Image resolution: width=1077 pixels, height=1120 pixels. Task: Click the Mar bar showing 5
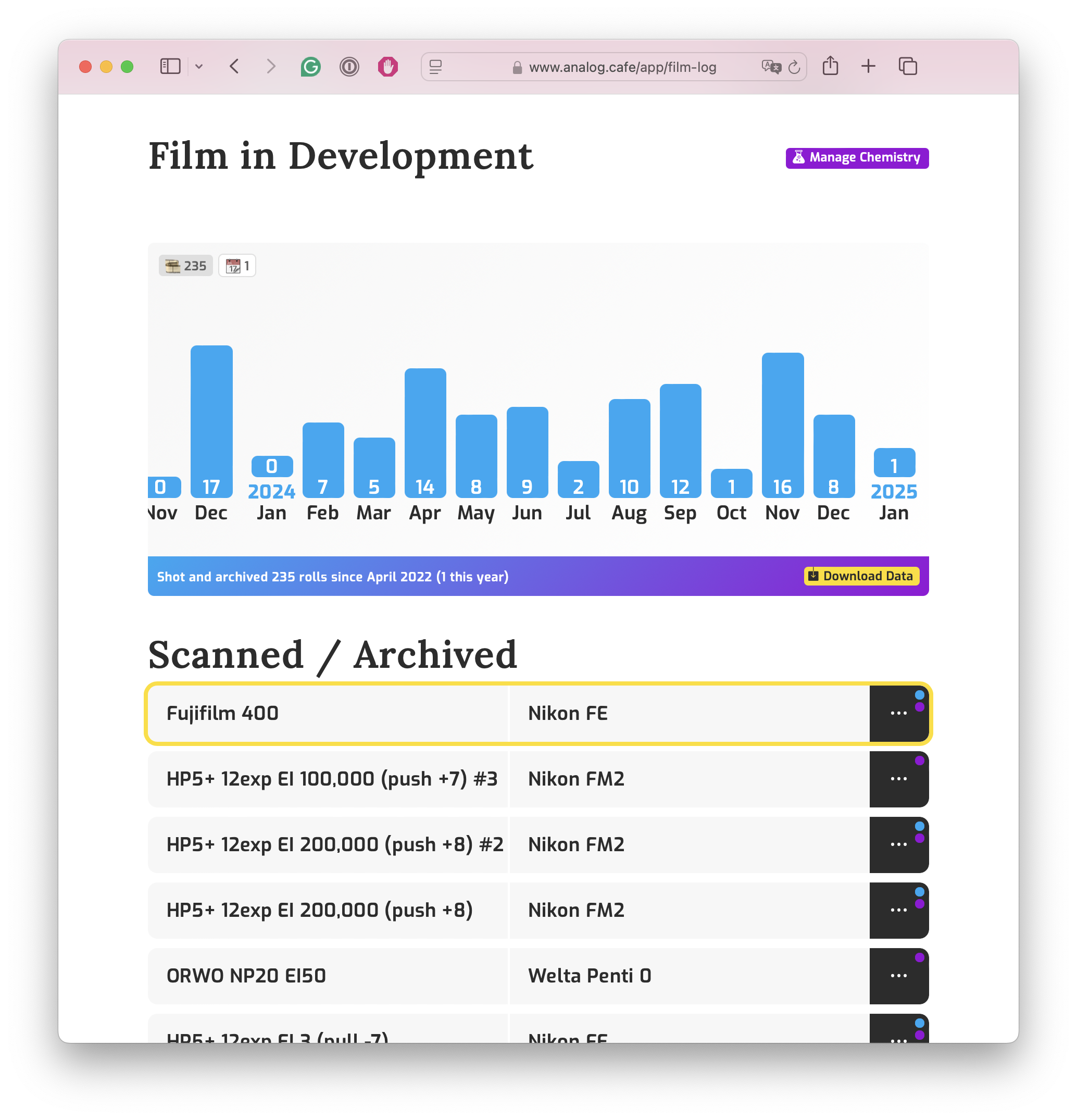tap(374, 468)
